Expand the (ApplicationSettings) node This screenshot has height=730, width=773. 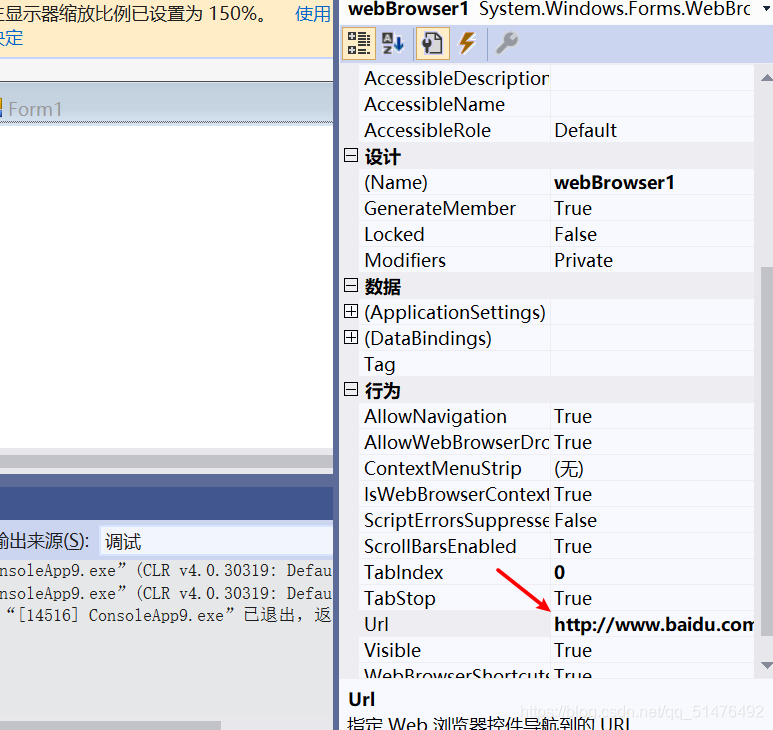[351, 312]
